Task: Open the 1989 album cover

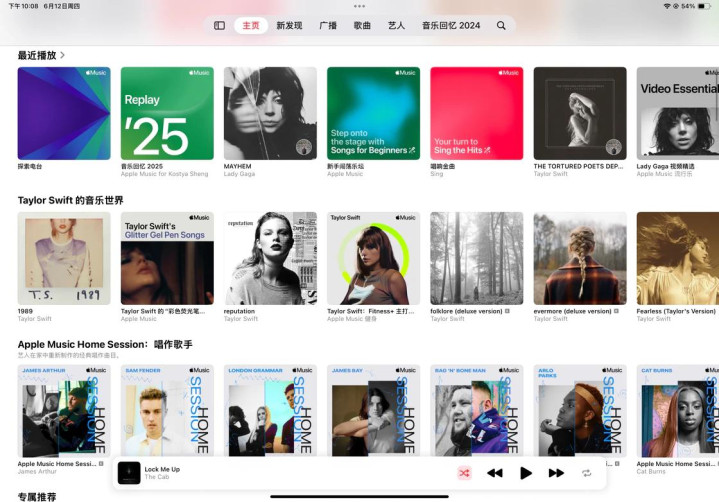Action: tap(64, 258)
